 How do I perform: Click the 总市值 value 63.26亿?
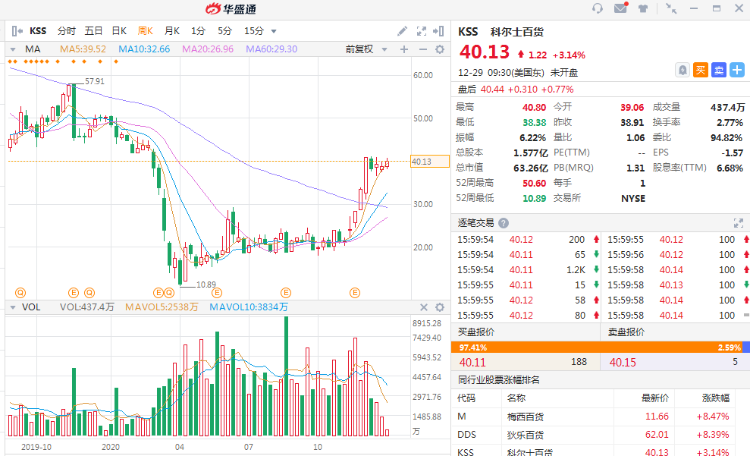point(530,168)
